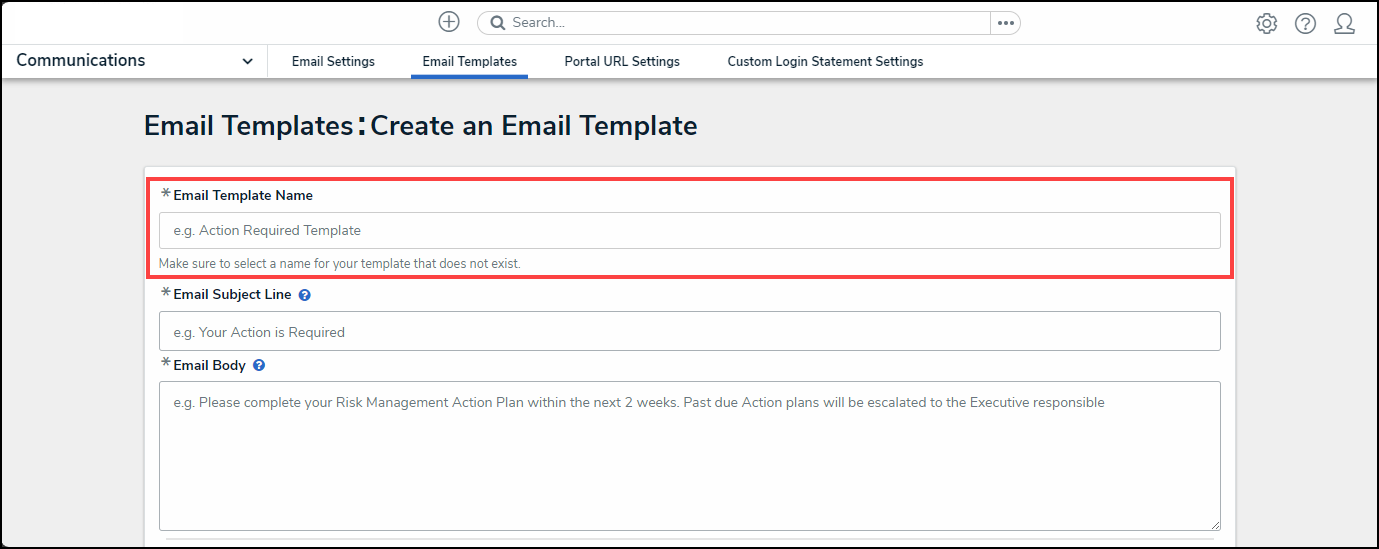Open the Custom Login Statement Settings tab
This screenshot has width=1379, height=549.
click(x=825, y=62)
